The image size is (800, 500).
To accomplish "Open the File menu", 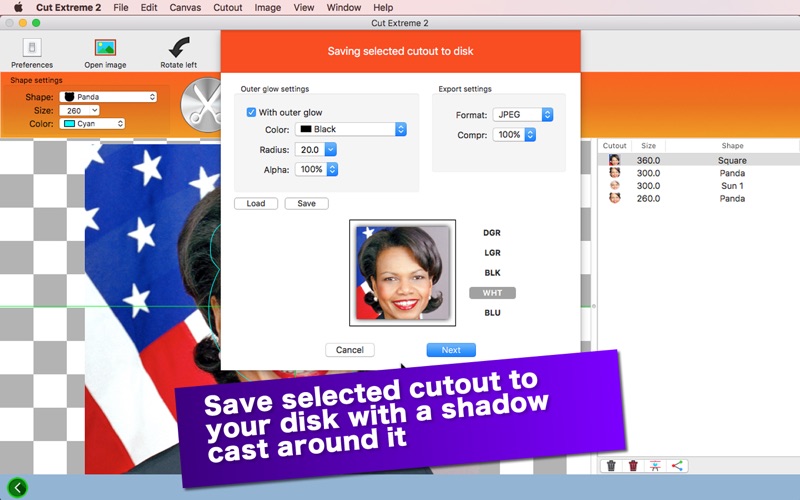I will click(120, 7).
